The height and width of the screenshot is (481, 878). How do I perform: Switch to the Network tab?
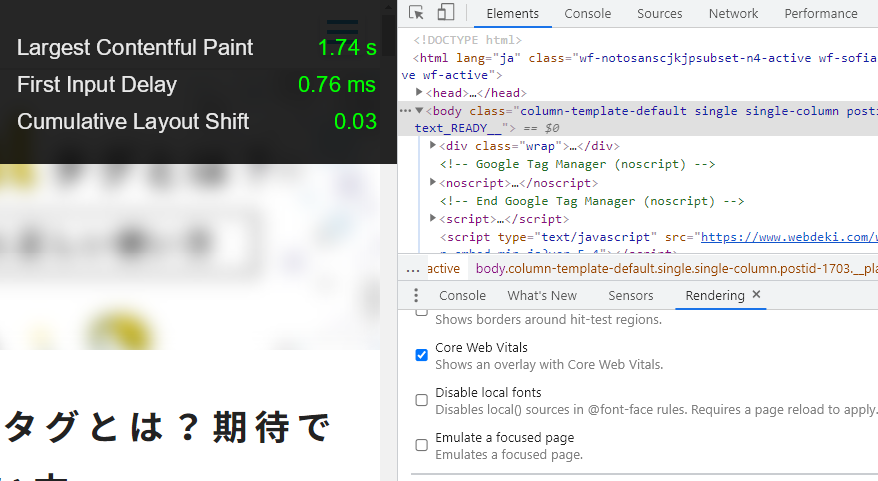tap(733, 14)
